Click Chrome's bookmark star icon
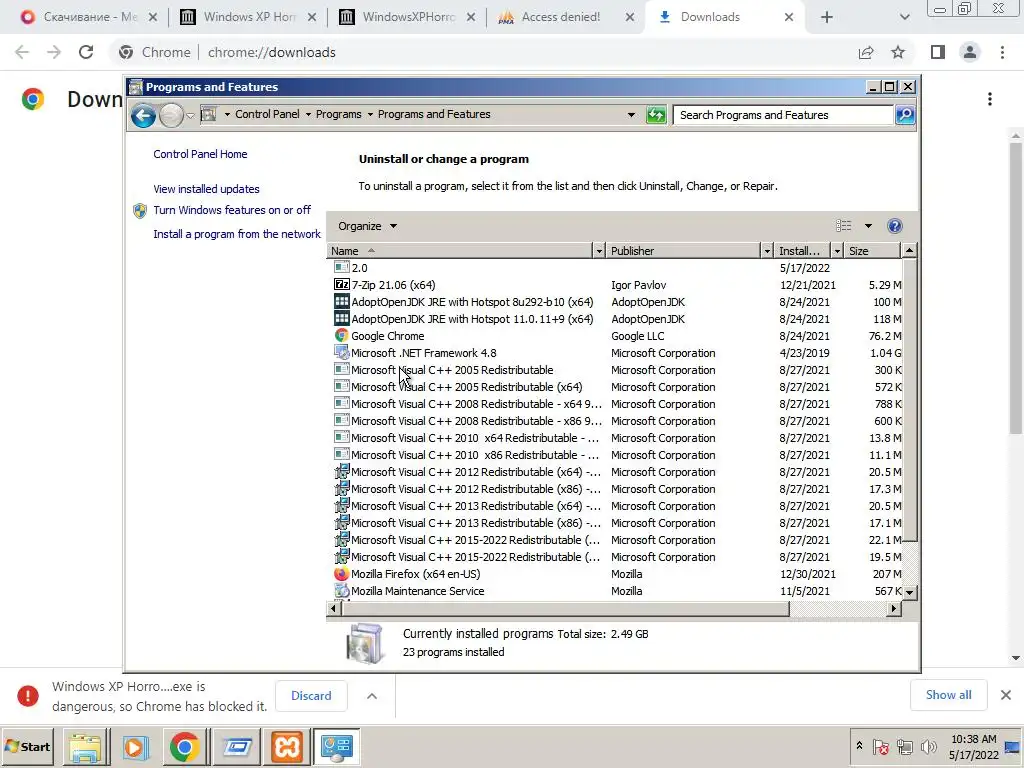 [898, 52]
